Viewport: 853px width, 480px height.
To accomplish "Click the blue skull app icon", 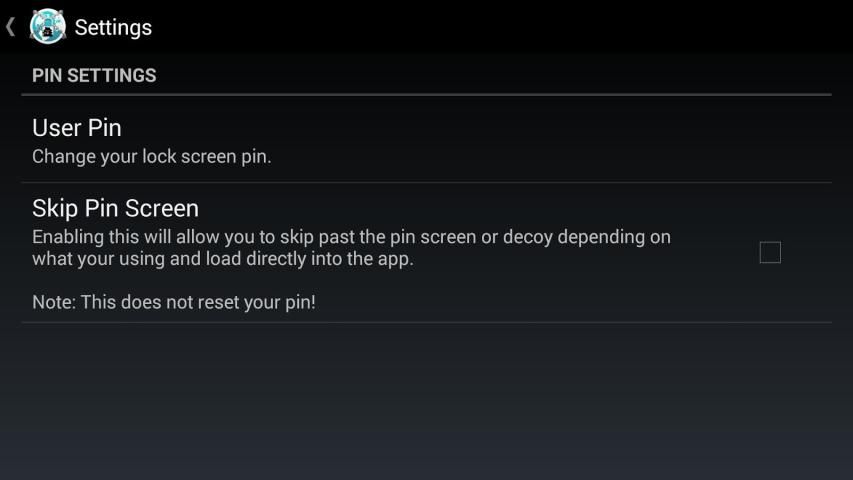I will pyautogui.click(x=48, y=27).
